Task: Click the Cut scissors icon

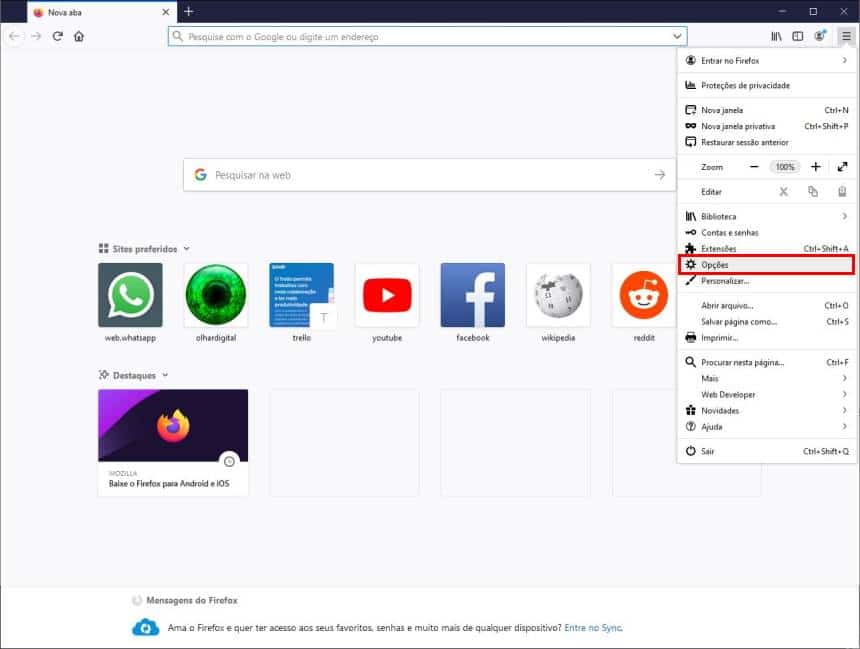Action: point(783,191)
